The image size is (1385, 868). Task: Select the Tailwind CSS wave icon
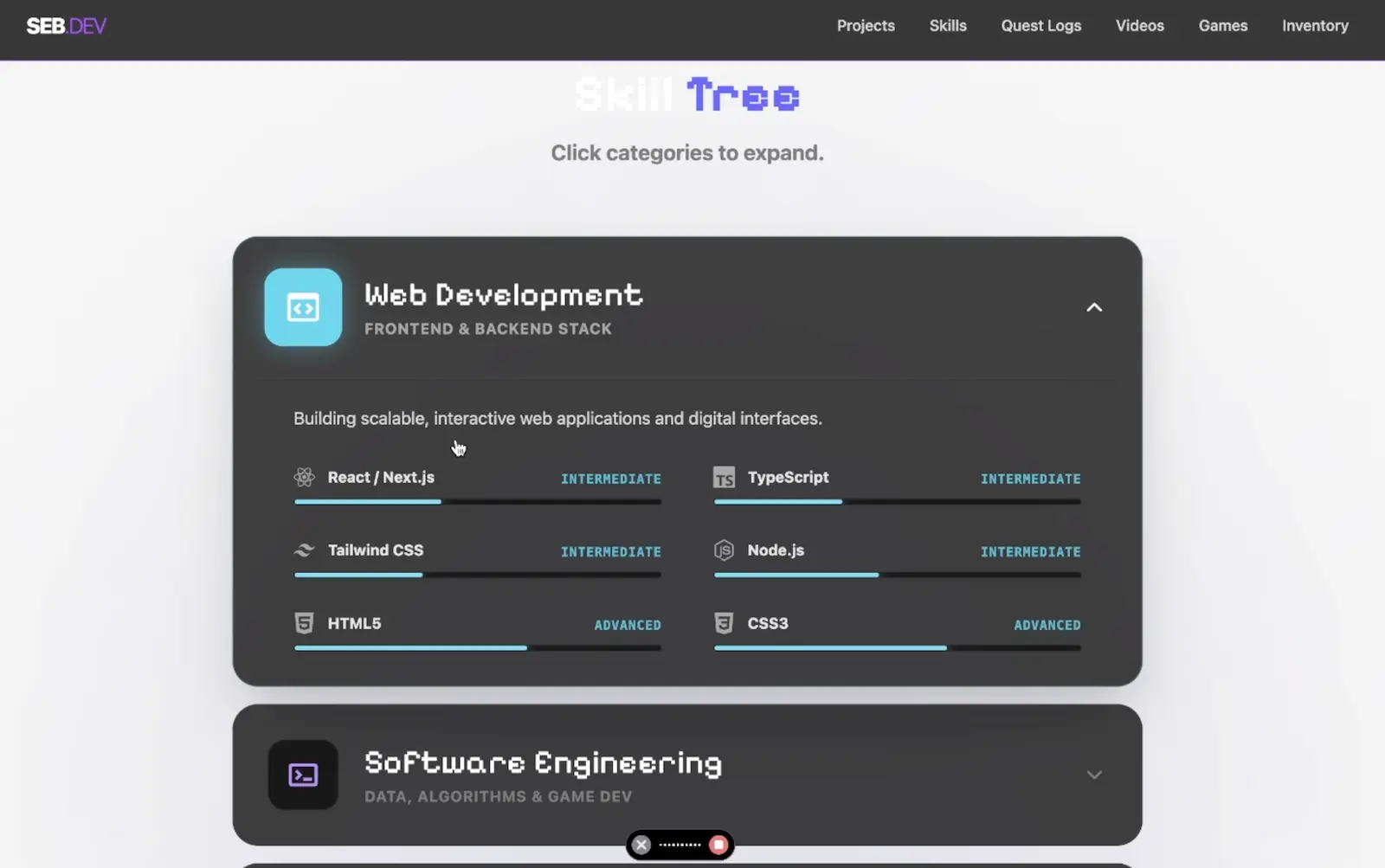point(304,550)
